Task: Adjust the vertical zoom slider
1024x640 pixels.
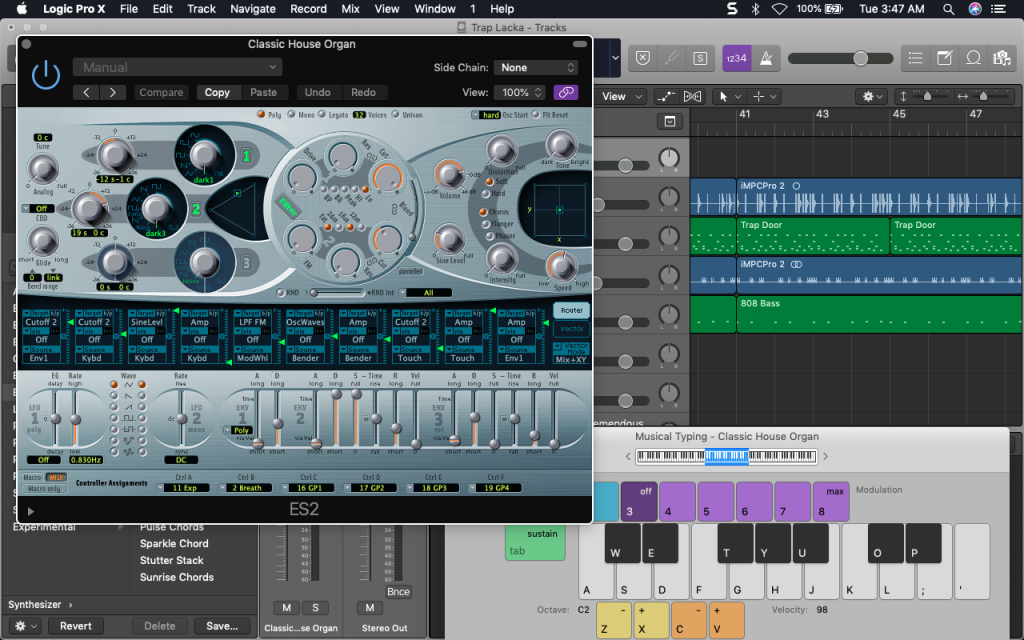Action: tap(927, 97)
